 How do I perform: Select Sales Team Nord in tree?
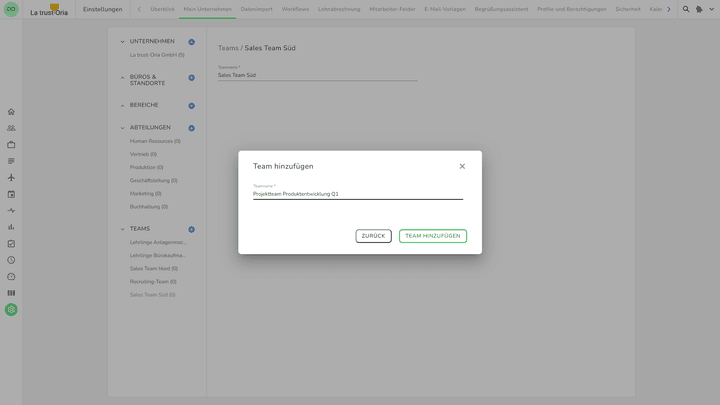pyautogui.click(x=153, y=268)
